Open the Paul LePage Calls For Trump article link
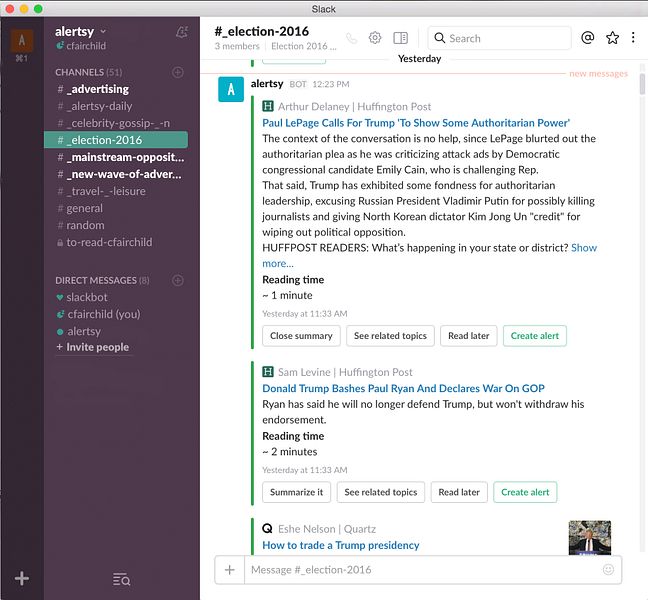This screenshot has width=648, height=600. click(416, 123)
